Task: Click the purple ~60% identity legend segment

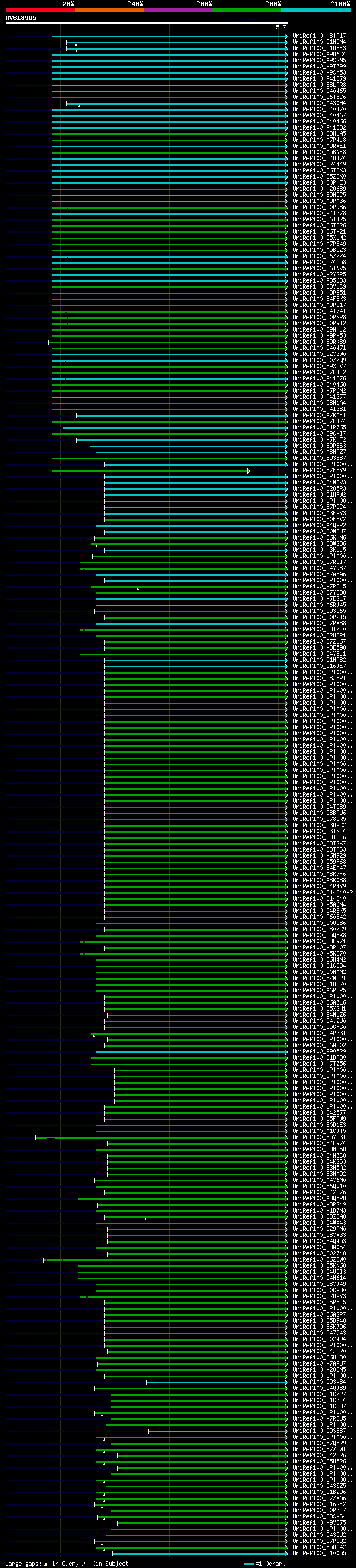Action: tap(179, 10)
